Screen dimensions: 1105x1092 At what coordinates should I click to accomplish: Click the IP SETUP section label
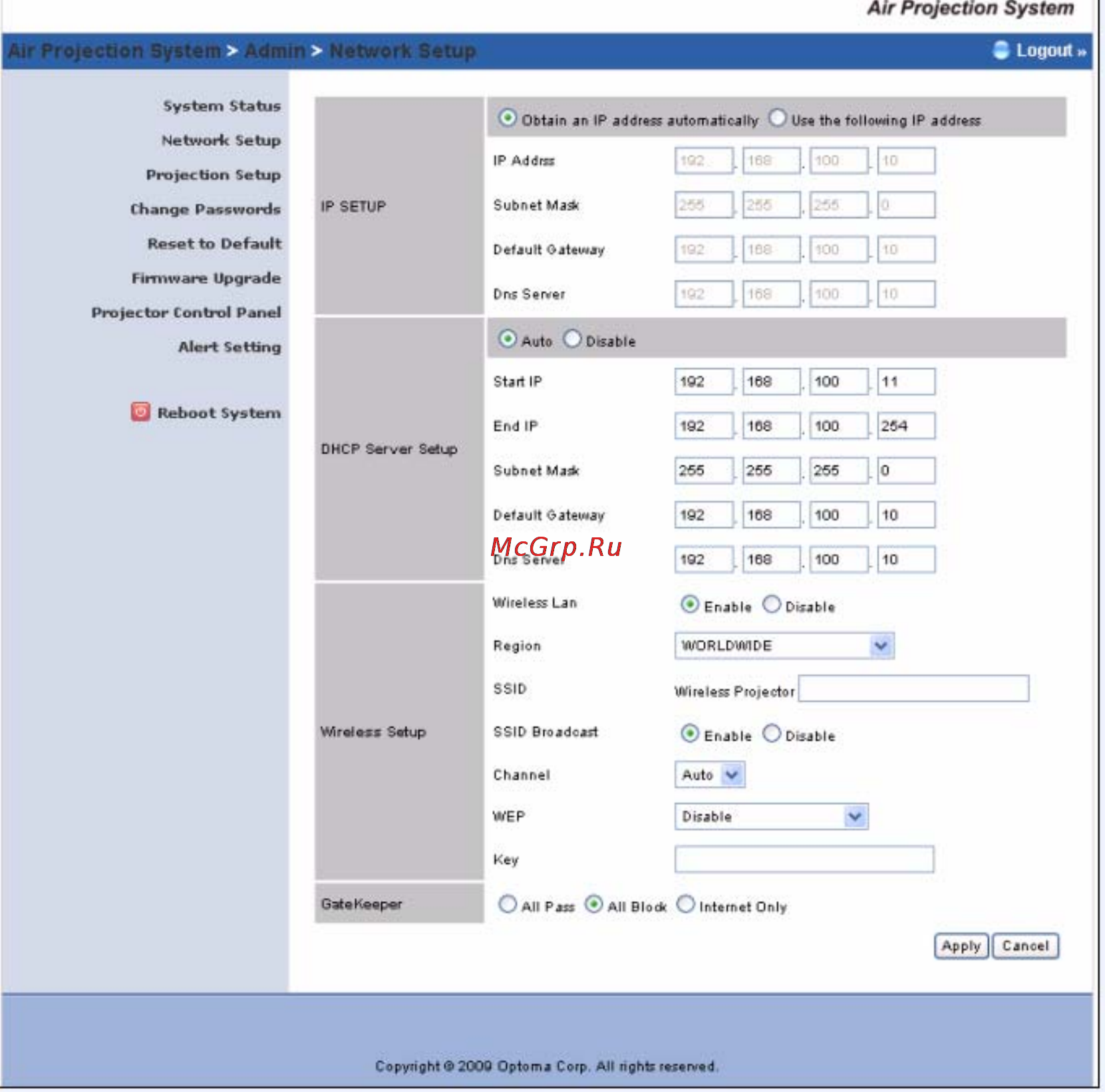pos(353,207)
